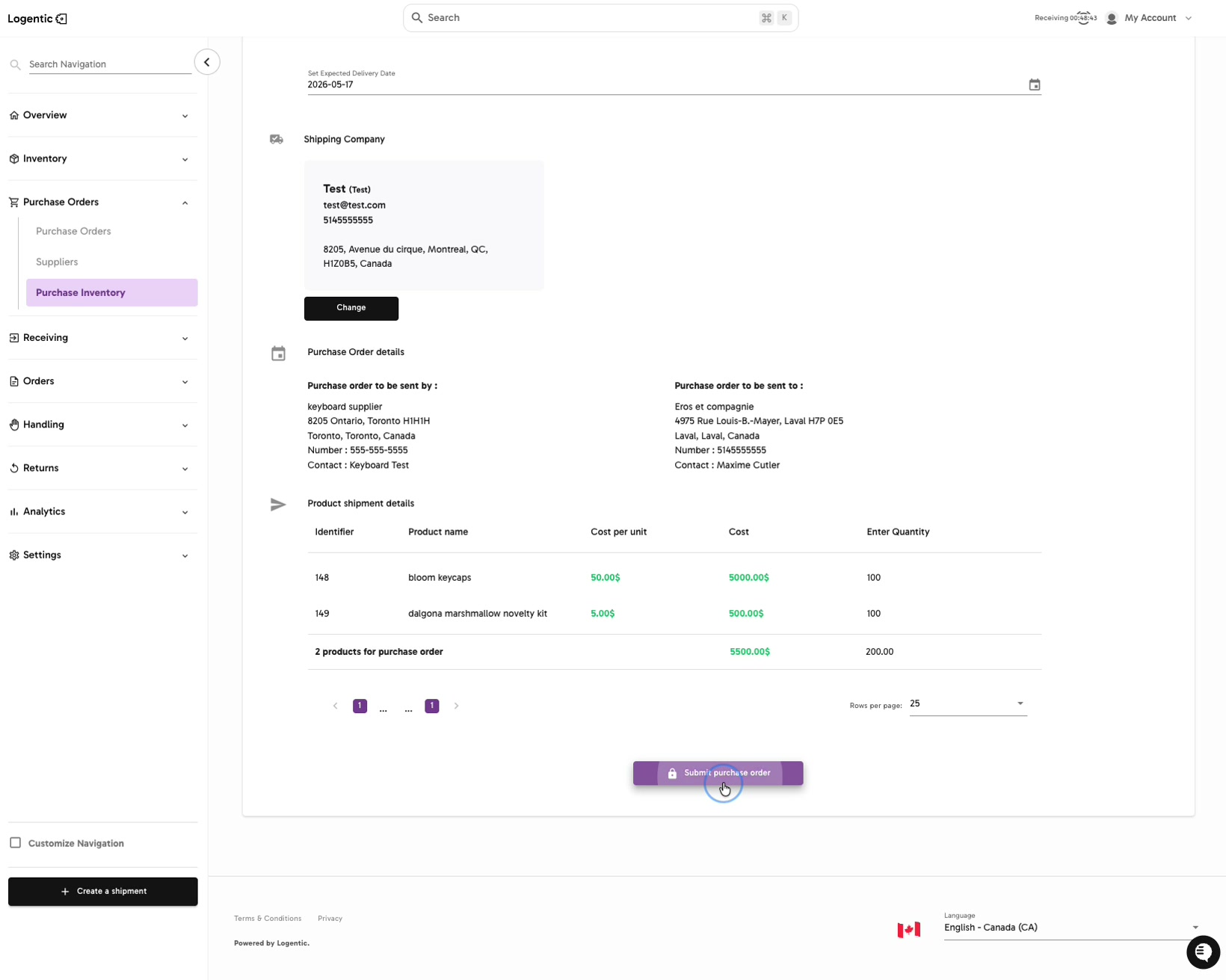
Task: Expand the Settings menu chevron
Action: coord(185,555)
